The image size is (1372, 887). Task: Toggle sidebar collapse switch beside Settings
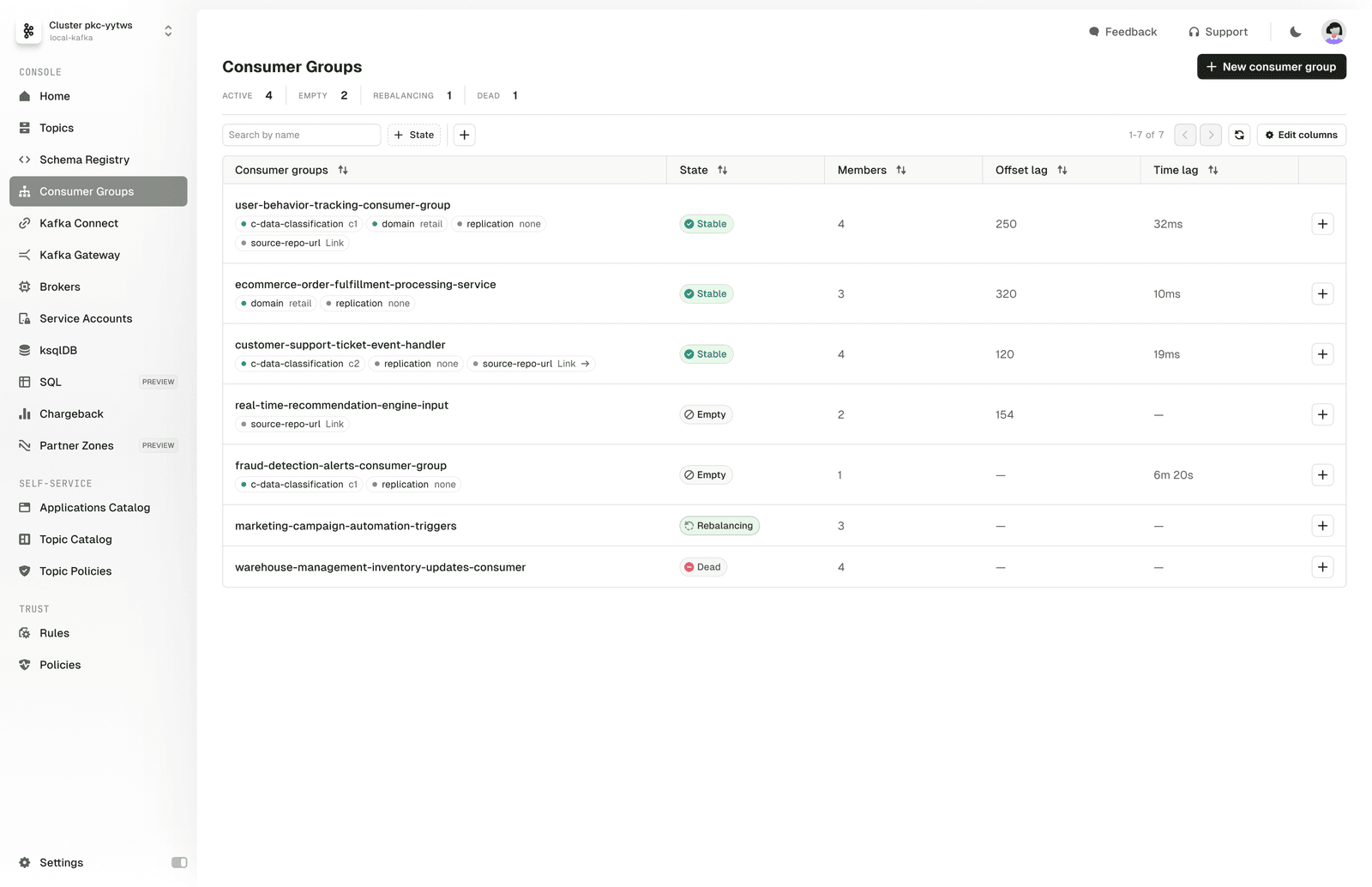coord(179,862)
